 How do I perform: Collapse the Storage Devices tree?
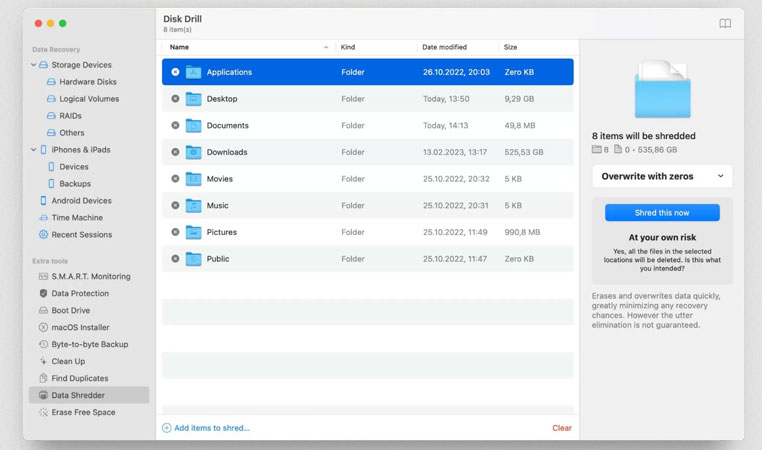click(x=33, y=65)
